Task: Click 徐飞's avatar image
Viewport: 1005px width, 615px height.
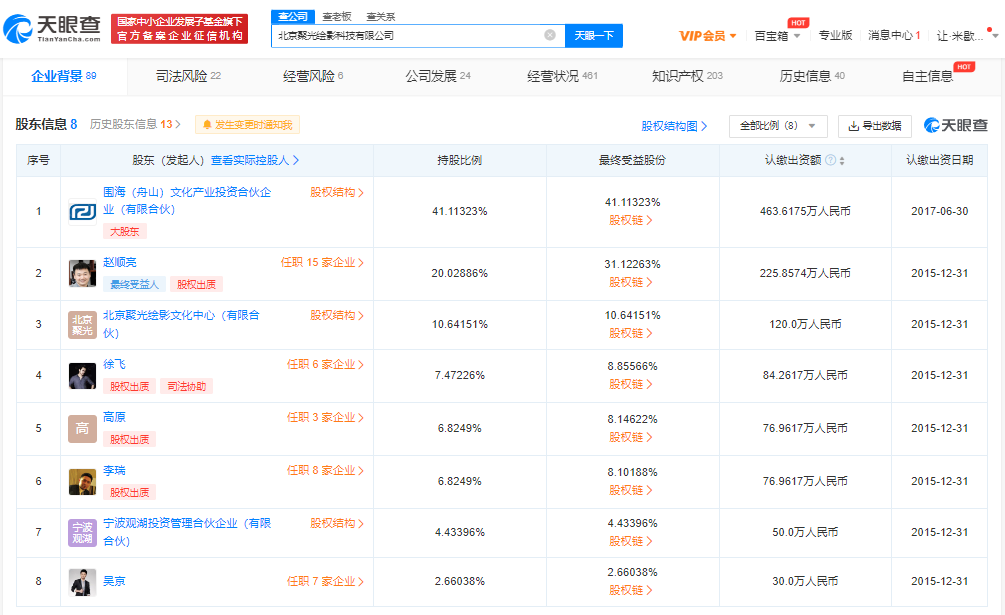Action: (82, 376)
